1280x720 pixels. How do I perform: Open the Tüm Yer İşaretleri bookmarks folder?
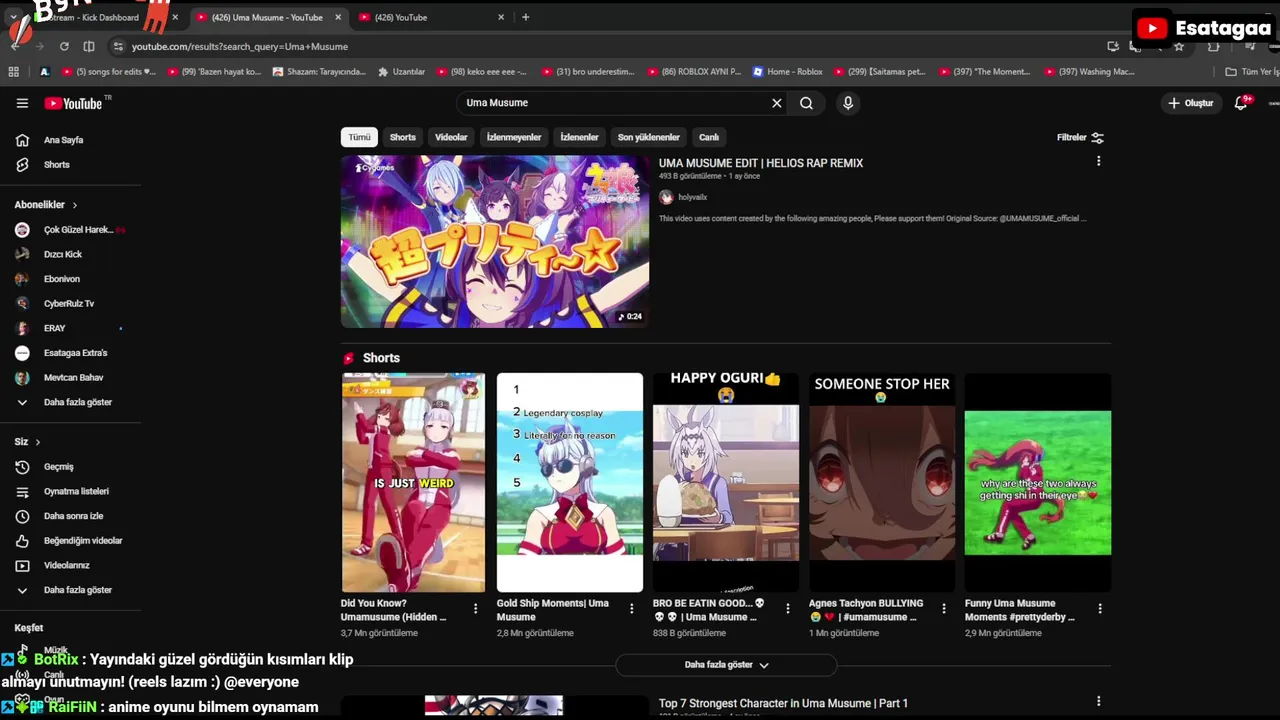coord(1252,72)
